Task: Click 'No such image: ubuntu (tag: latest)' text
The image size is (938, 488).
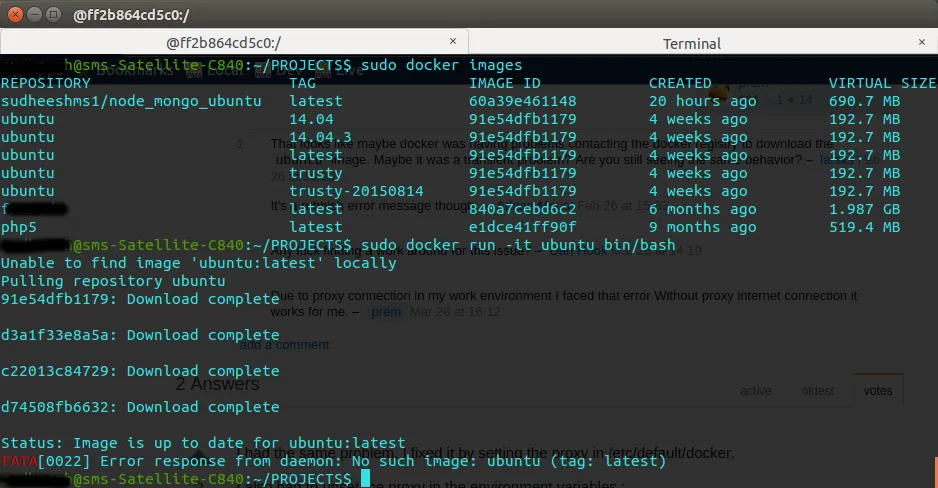Action: click(509, 461)
